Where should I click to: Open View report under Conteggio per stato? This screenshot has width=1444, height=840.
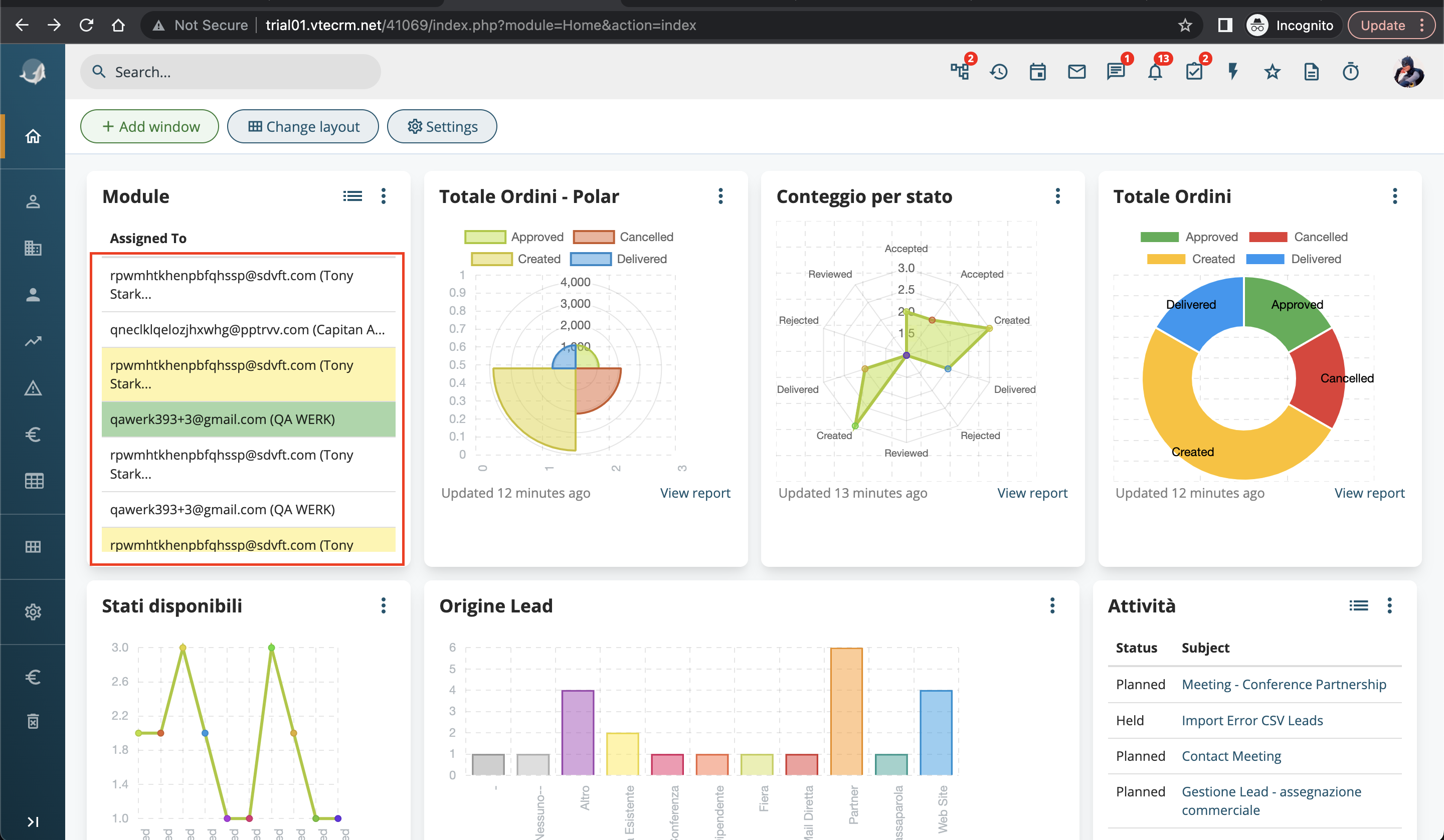coord(1032,493)
